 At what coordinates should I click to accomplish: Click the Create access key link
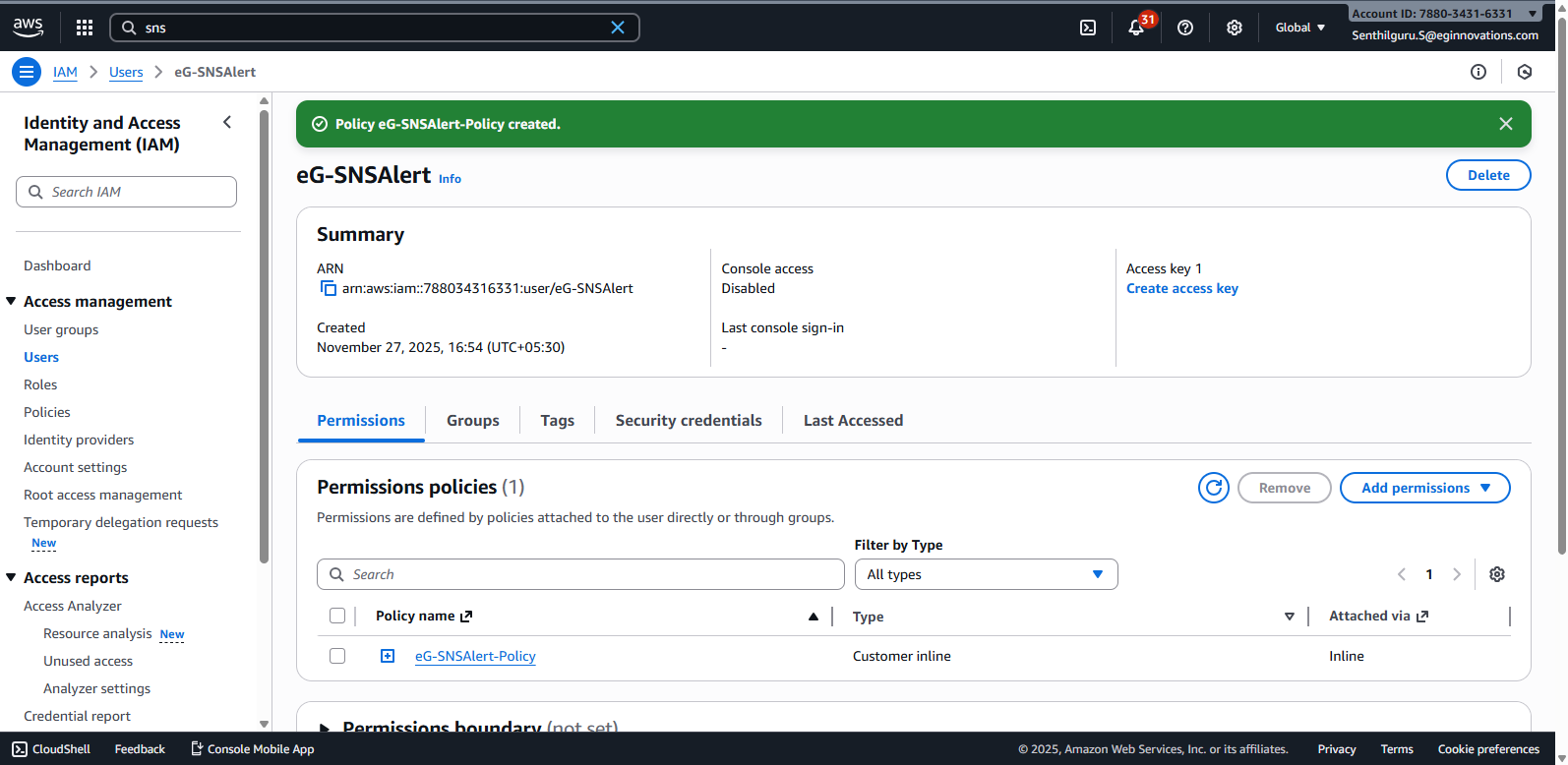[1181, 289]
